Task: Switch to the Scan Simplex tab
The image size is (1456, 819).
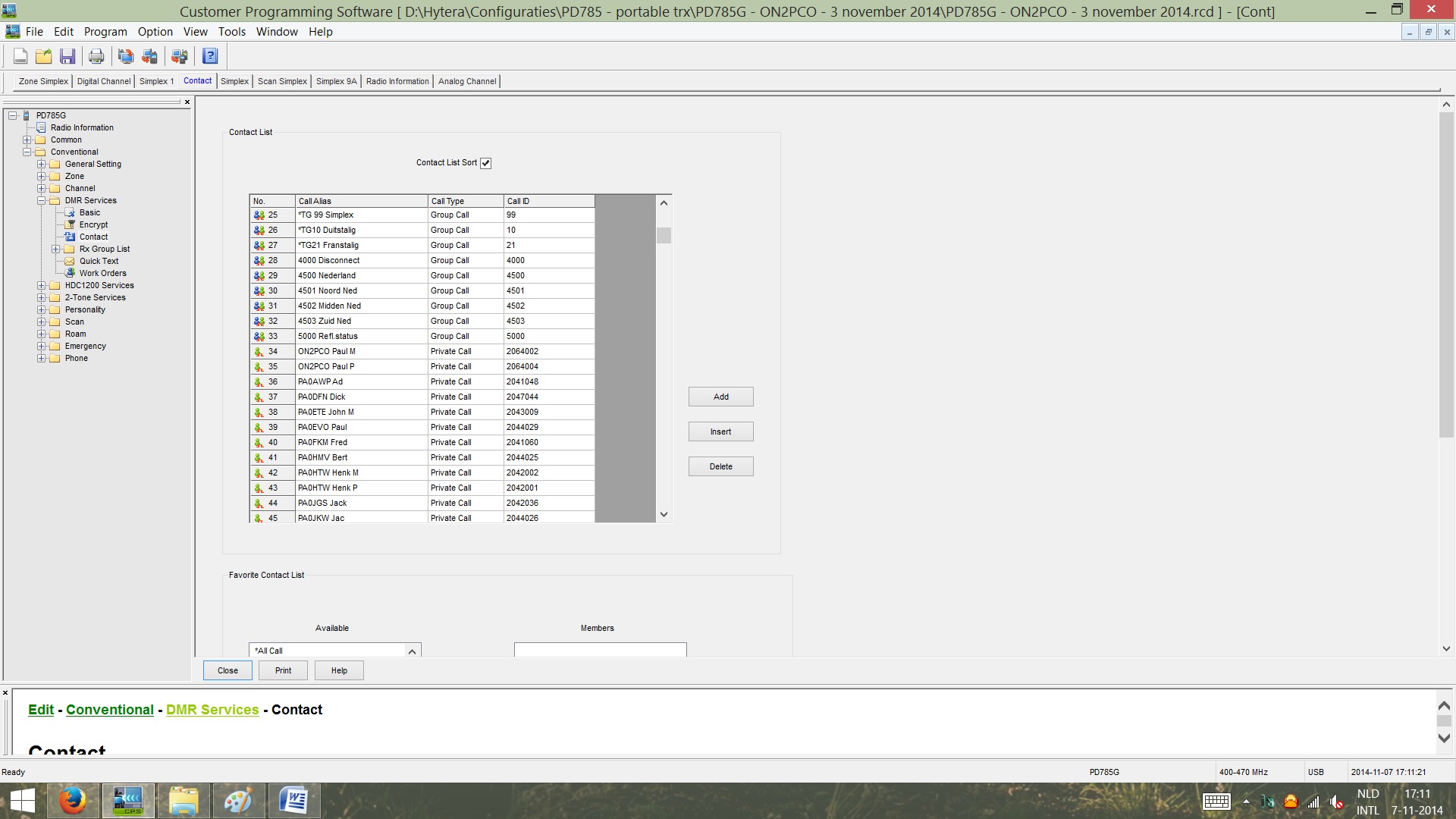Action: coord(282,81)
